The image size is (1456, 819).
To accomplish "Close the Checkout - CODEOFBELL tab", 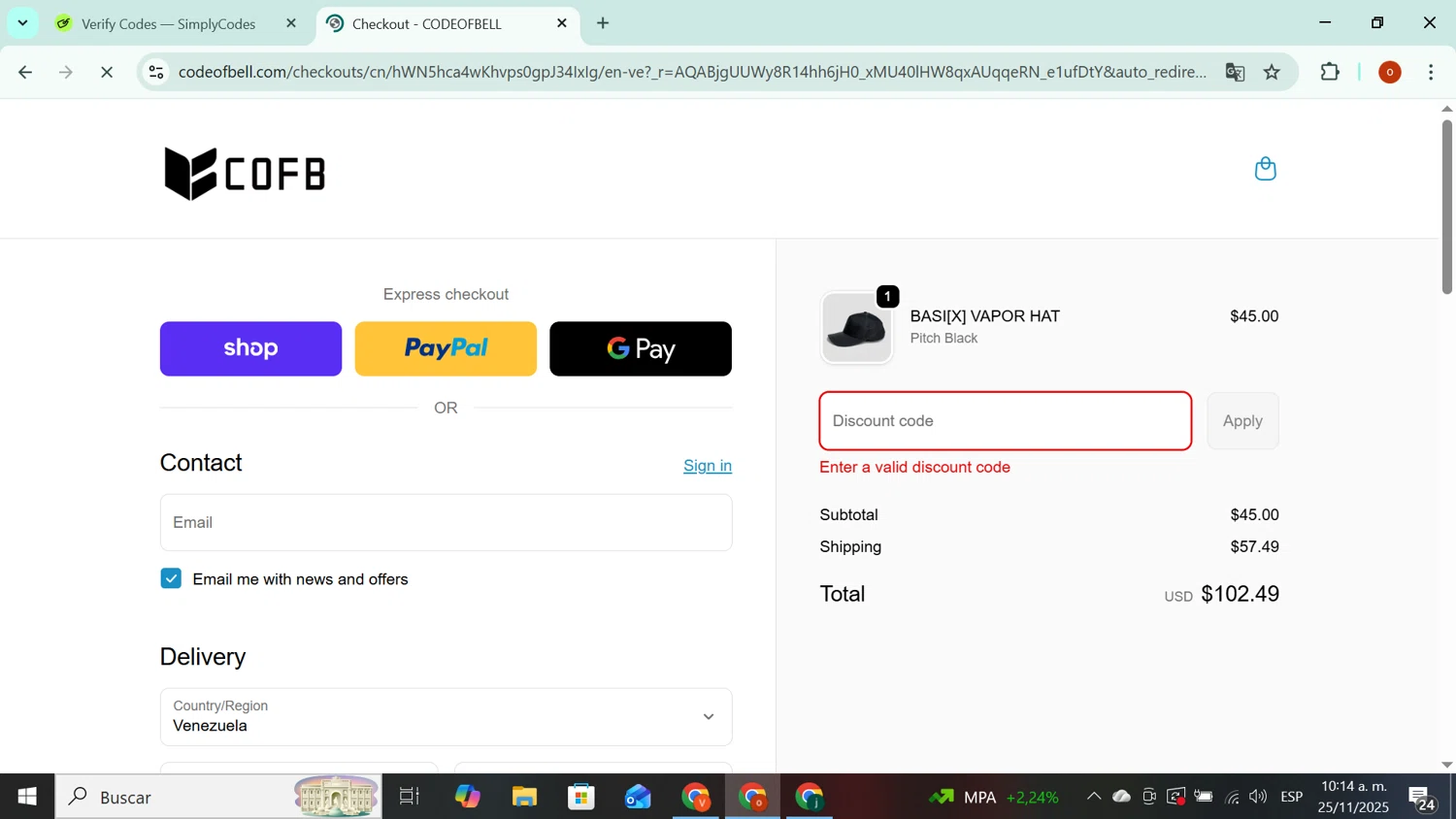I will (562, 23).
